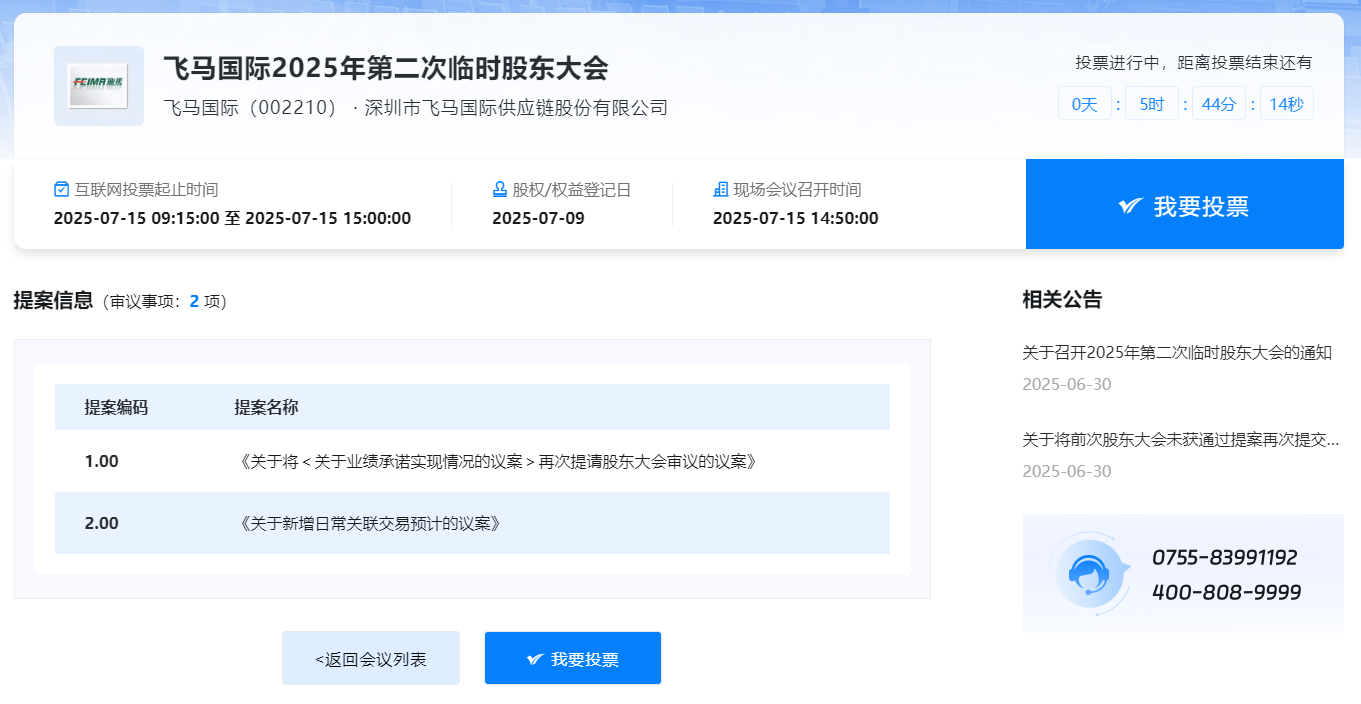Click hotline number 400-808-9999
The width and height of the screenshot is (1361, 704).
1227,592
